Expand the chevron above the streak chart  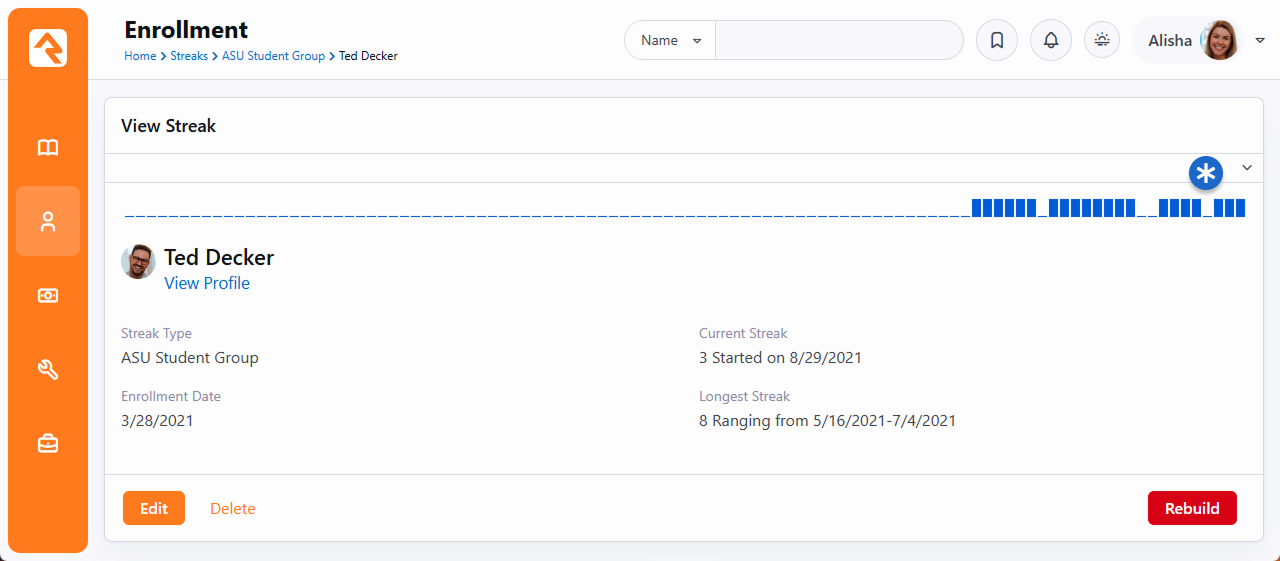click(1247, 168)
